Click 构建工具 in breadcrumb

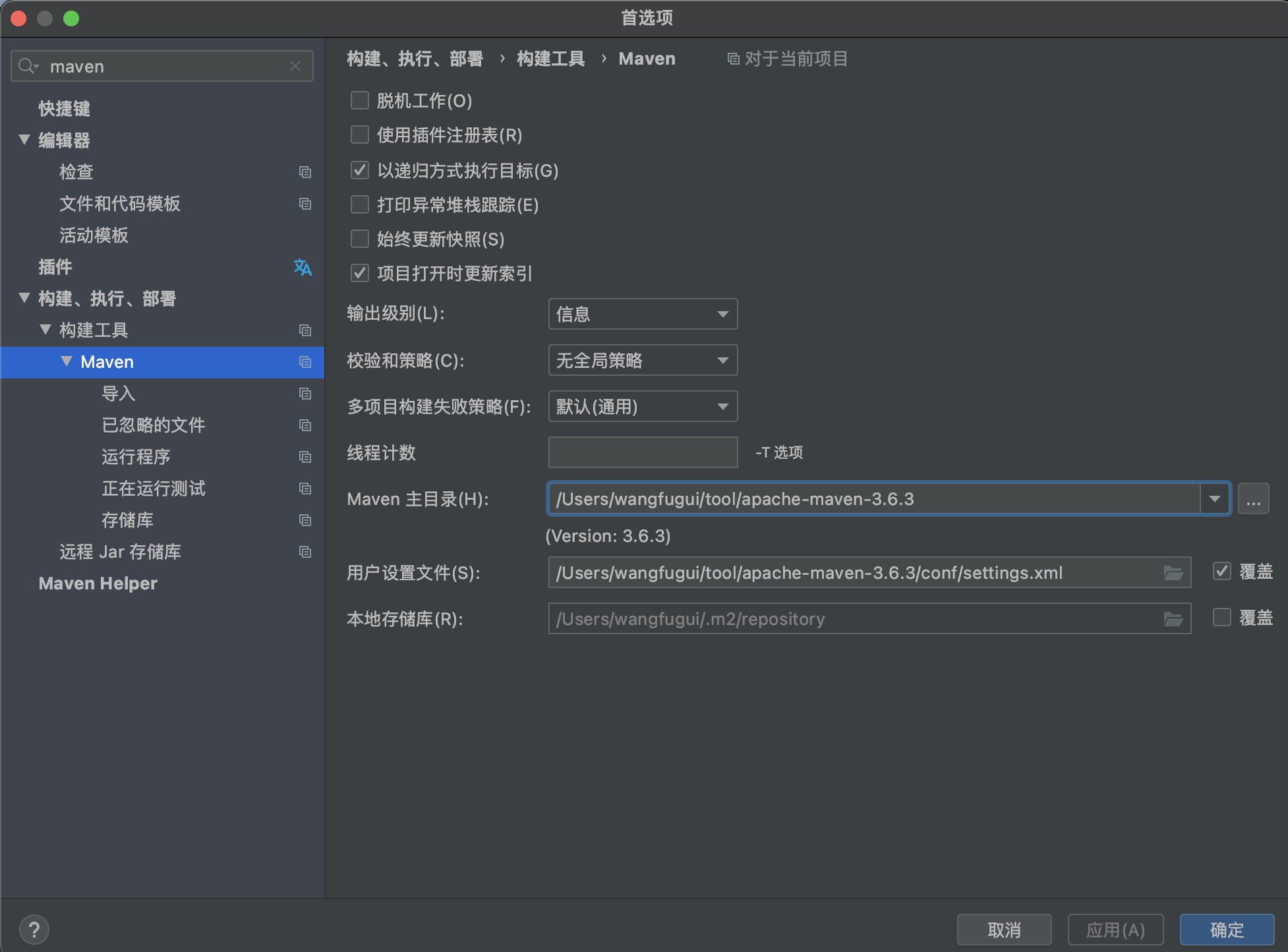point(551,59)
